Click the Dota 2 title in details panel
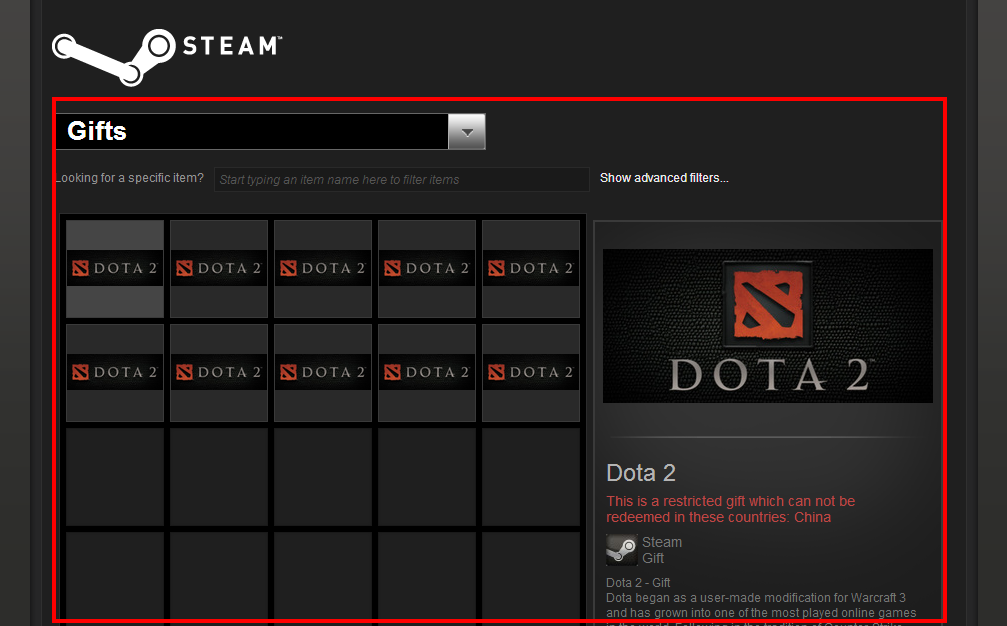Image resolution: width=1007 pixels, height=626 pixels. (641, 473)
